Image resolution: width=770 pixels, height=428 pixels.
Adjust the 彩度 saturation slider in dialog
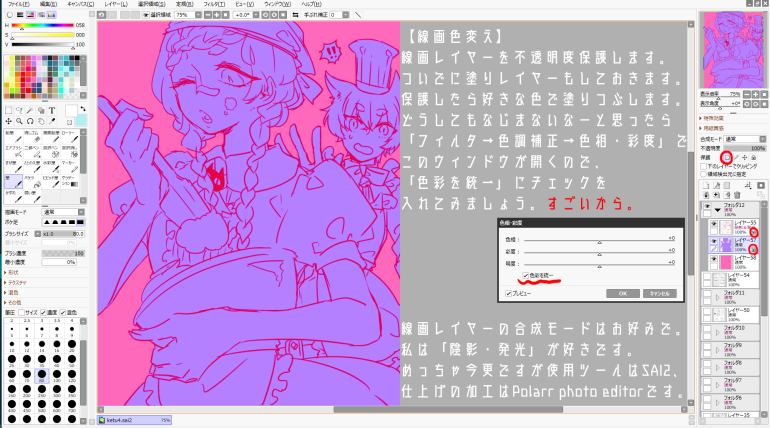point(599,252)
